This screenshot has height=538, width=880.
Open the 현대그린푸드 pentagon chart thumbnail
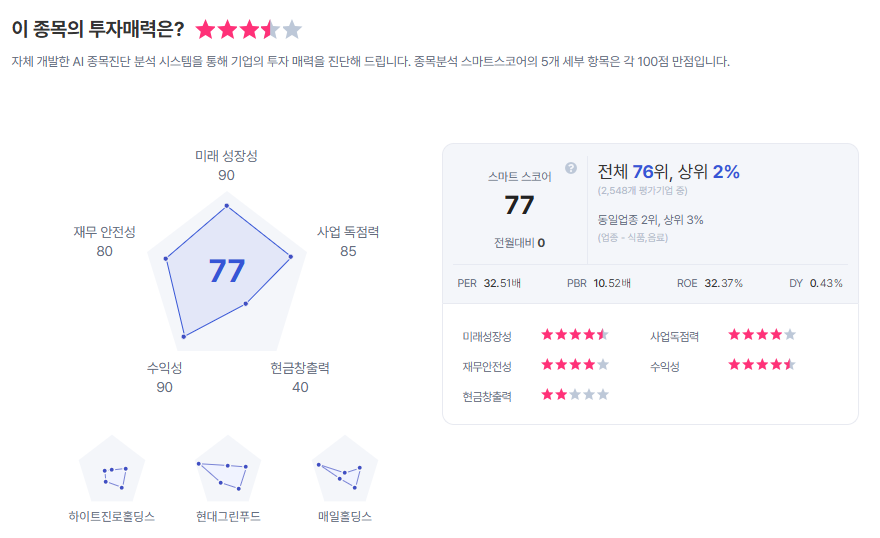(x=228, y=470)
